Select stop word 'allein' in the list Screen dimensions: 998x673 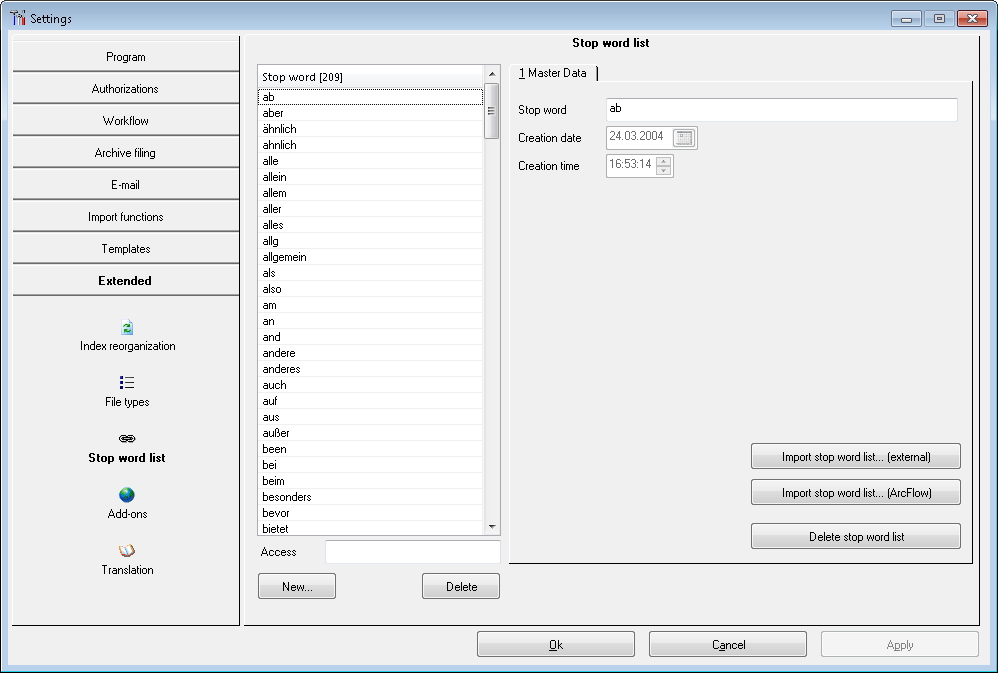point(371,177)
